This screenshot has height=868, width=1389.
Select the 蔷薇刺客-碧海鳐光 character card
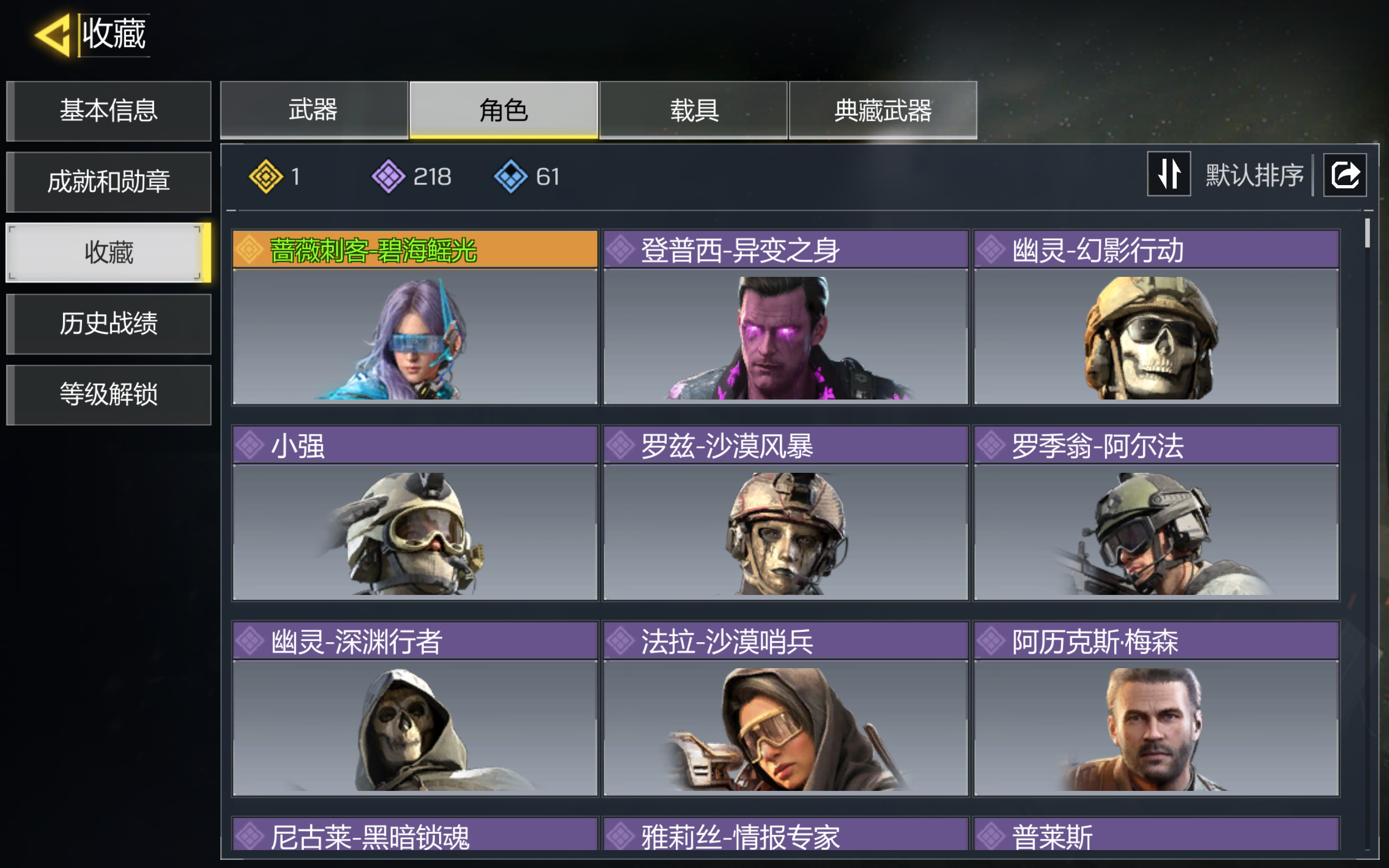point(415,318)
